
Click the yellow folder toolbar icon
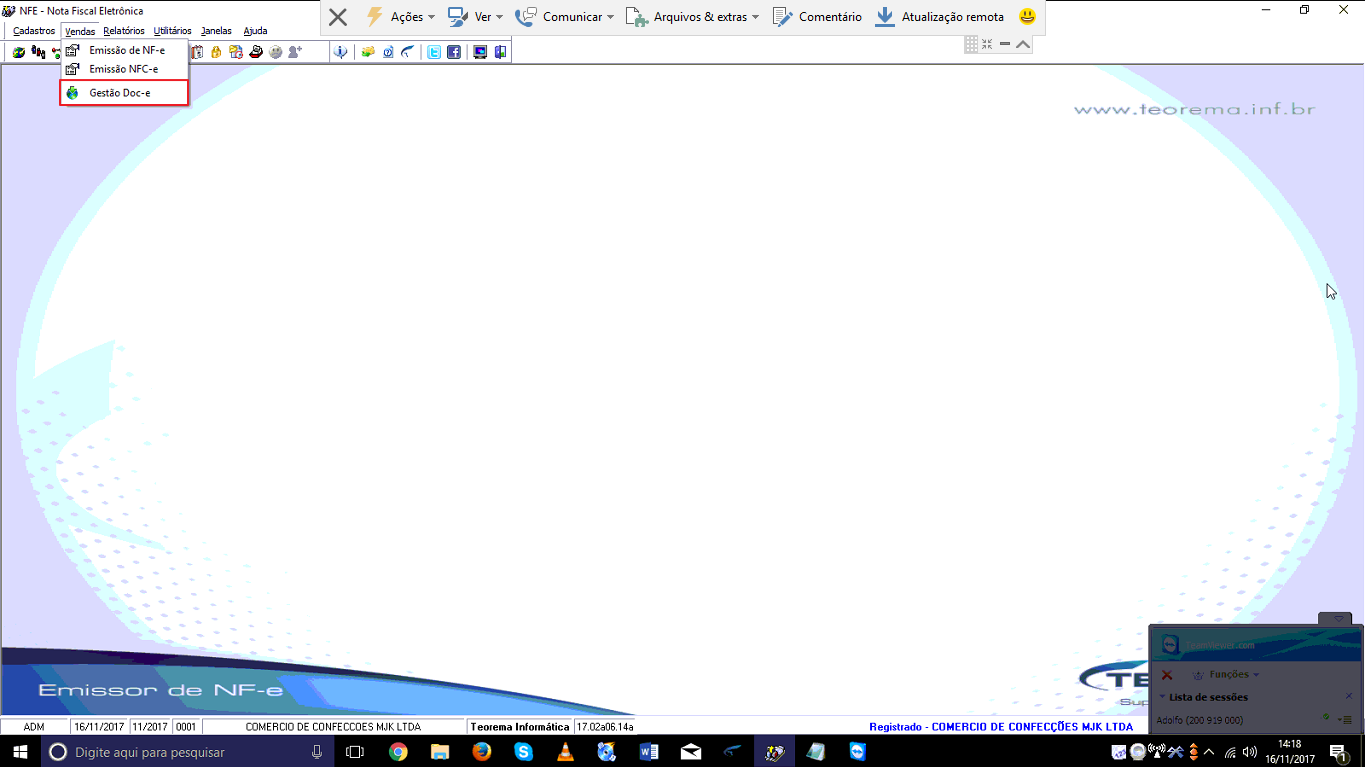[368, 52]
